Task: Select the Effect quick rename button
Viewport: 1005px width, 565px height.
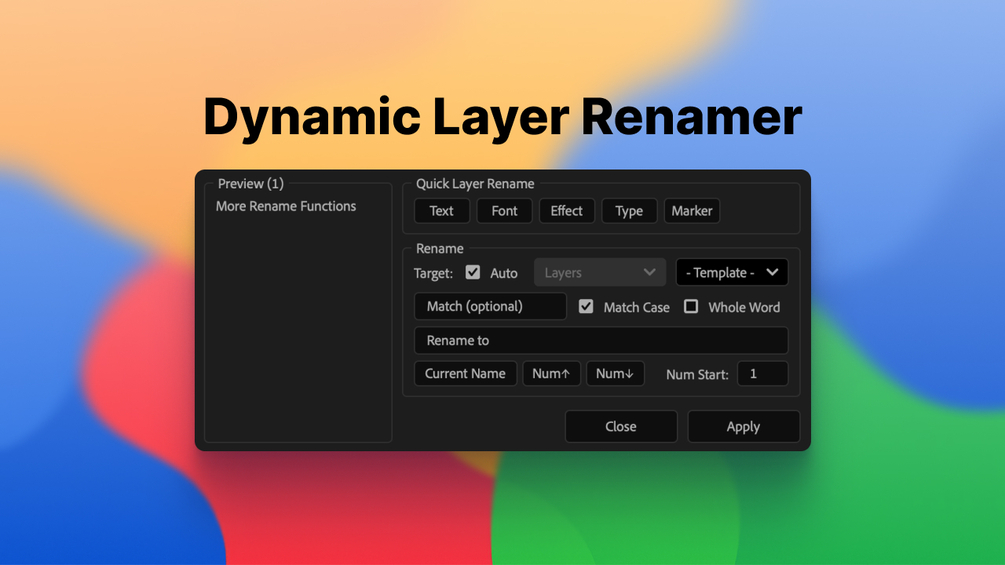Action: (567, 211)
